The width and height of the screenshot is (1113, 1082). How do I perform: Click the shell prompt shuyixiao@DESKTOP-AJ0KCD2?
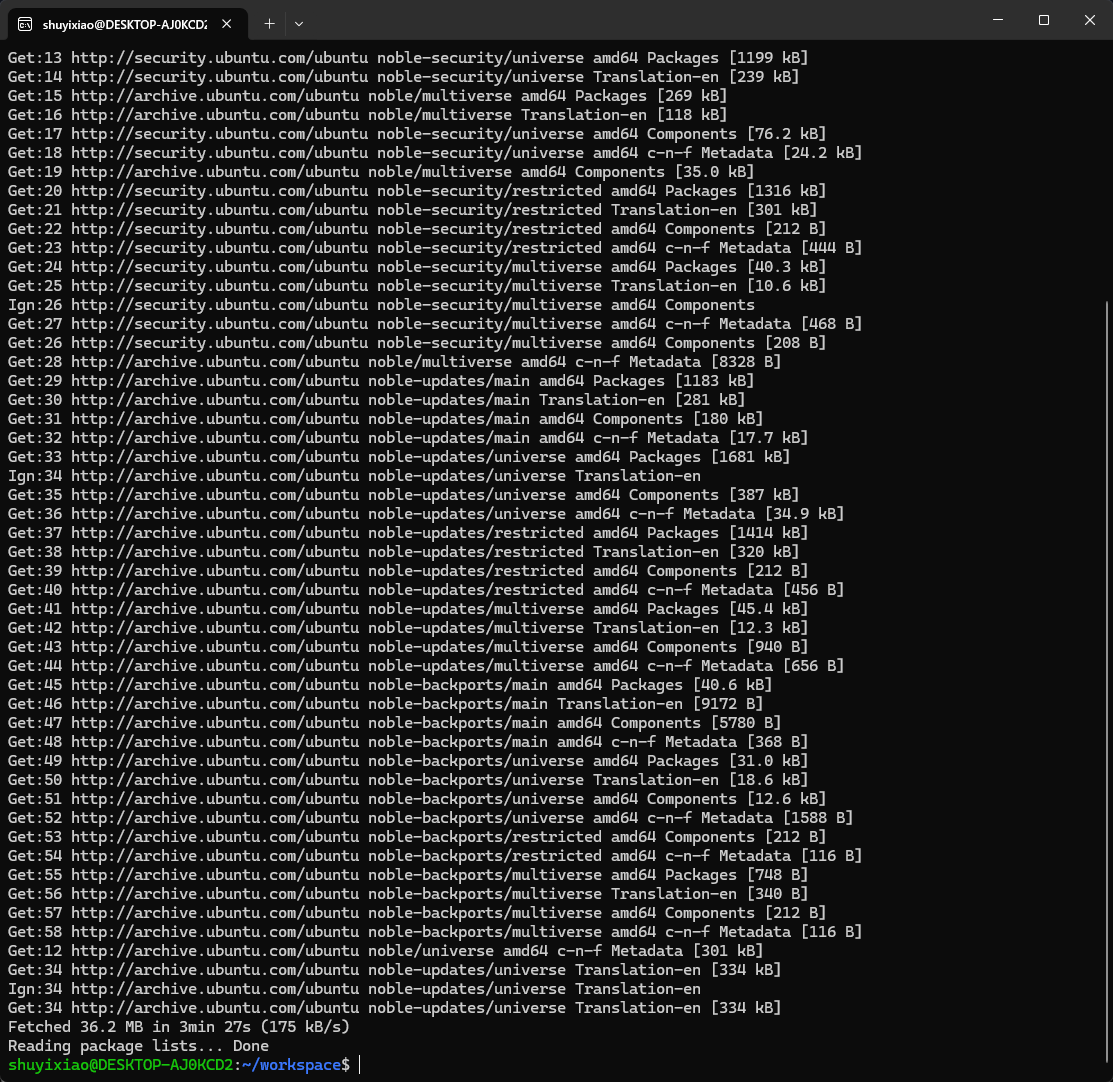pos(120,1065)
